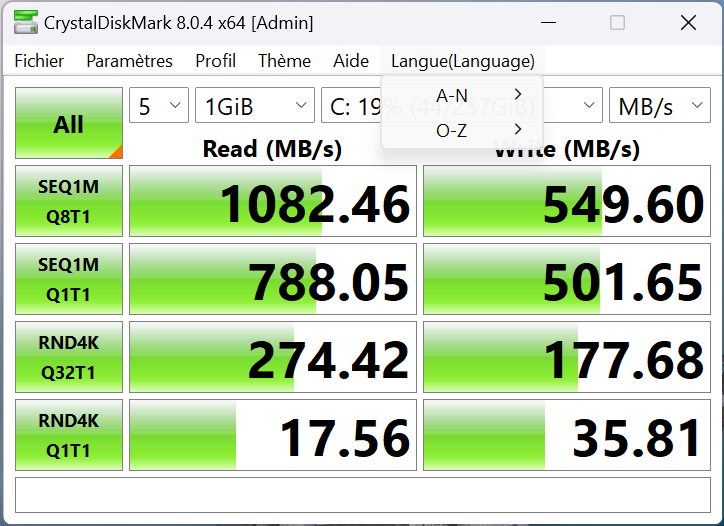Image resolution: width=724 pixels, height=526 pixels.
Task: Click the 177.68 write result
Action: (567, 357)
